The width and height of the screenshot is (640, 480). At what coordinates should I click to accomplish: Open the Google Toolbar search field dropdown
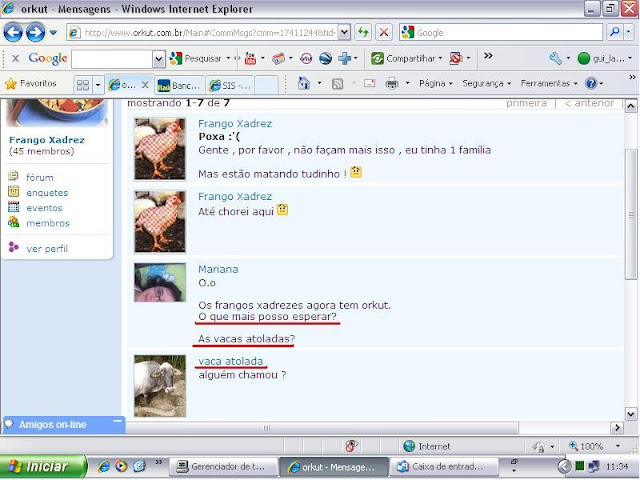[159, 59]
